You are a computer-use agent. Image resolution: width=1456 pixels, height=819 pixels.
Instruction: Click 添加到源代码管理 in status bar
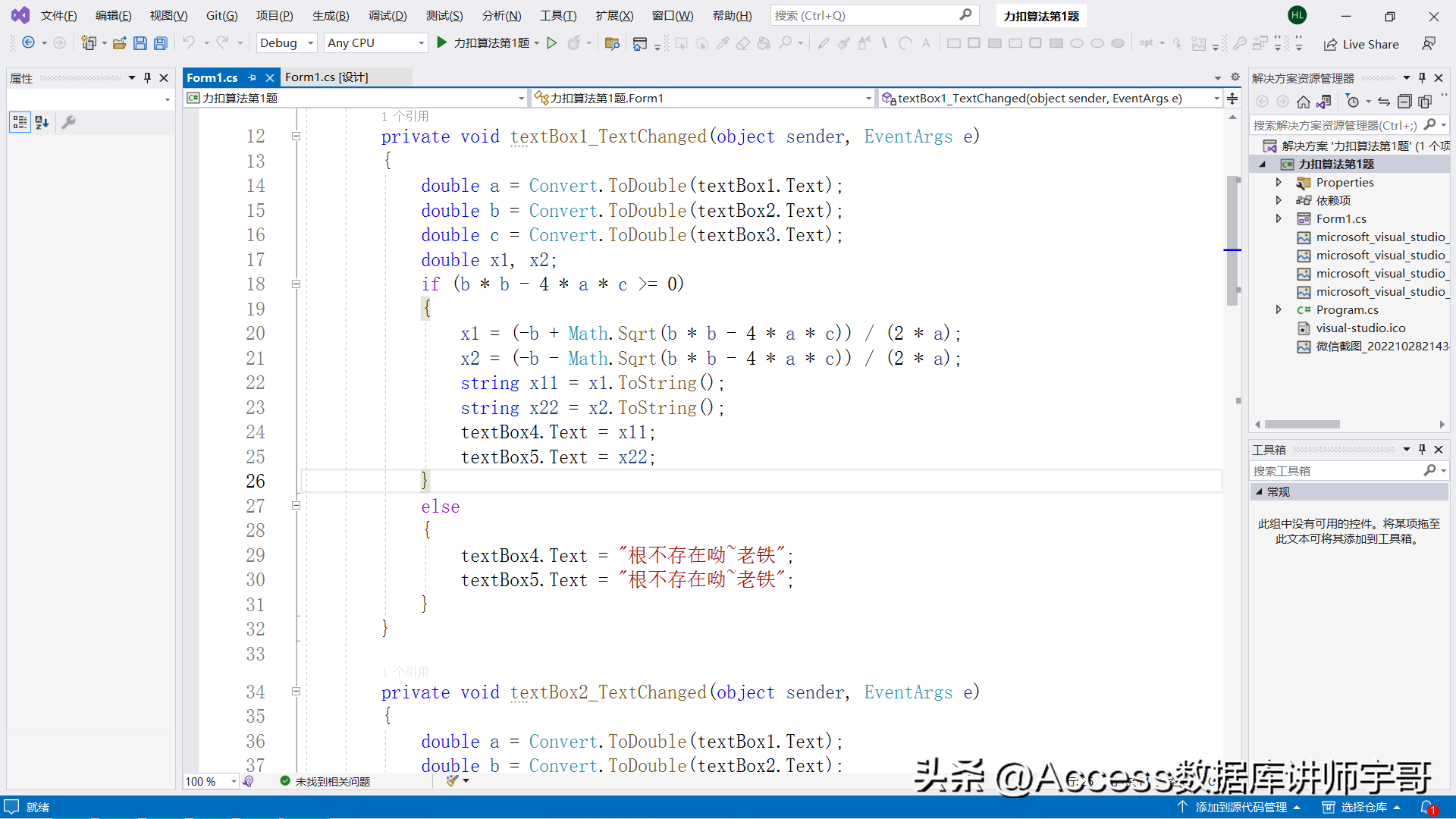click(1241, 807)
